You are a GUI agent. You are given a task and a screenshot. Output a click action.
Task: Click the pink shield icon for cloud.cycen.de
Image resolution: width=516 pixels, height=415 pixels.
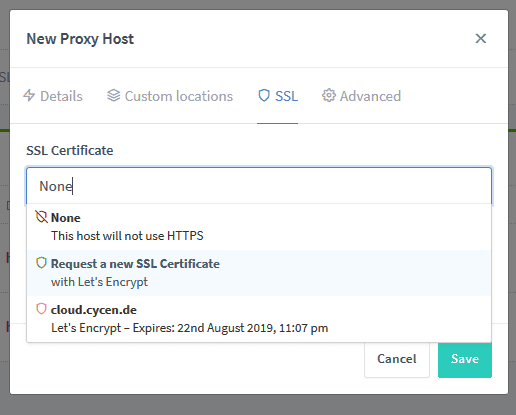(41, 309)
